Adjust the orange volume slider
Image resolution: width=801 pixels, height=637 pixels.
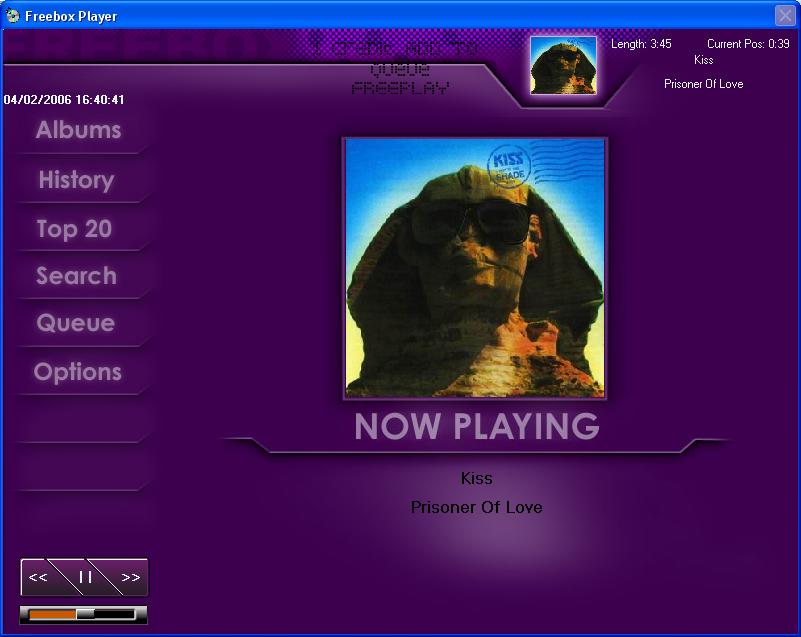point(83,615)
